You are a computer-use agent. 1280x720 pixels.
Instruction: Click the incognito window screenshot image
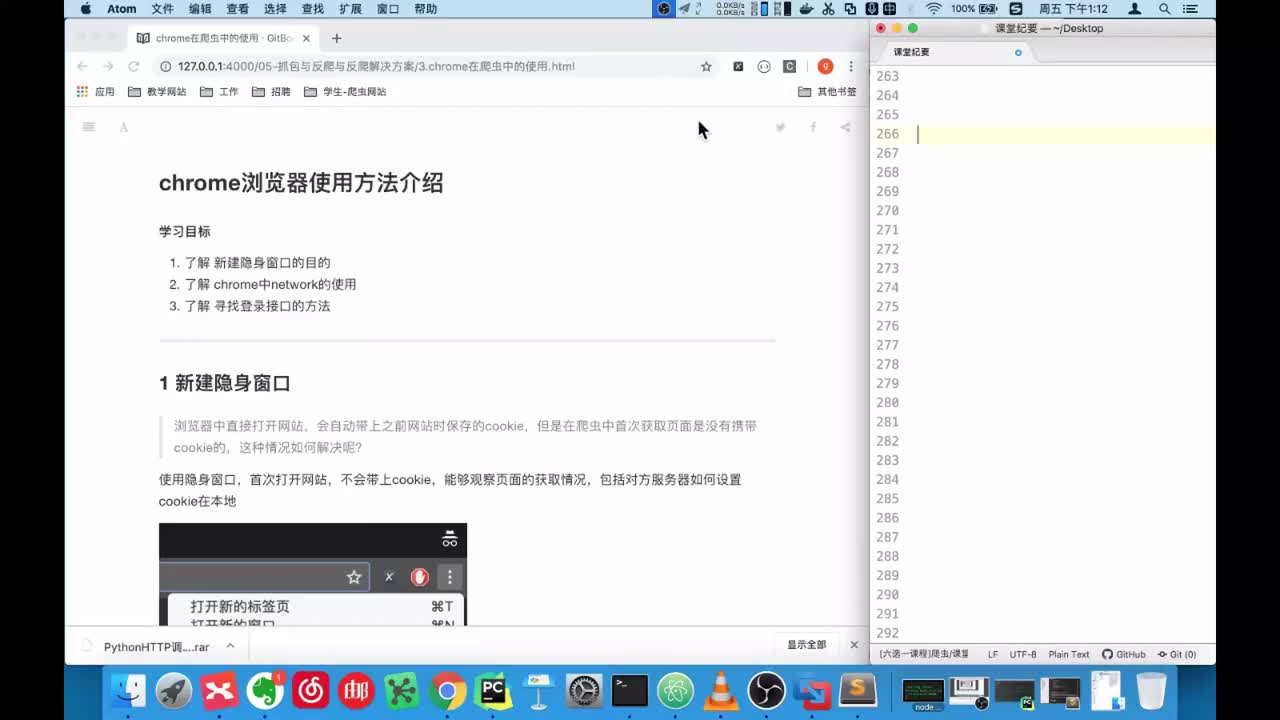click(x=313, y=575)
